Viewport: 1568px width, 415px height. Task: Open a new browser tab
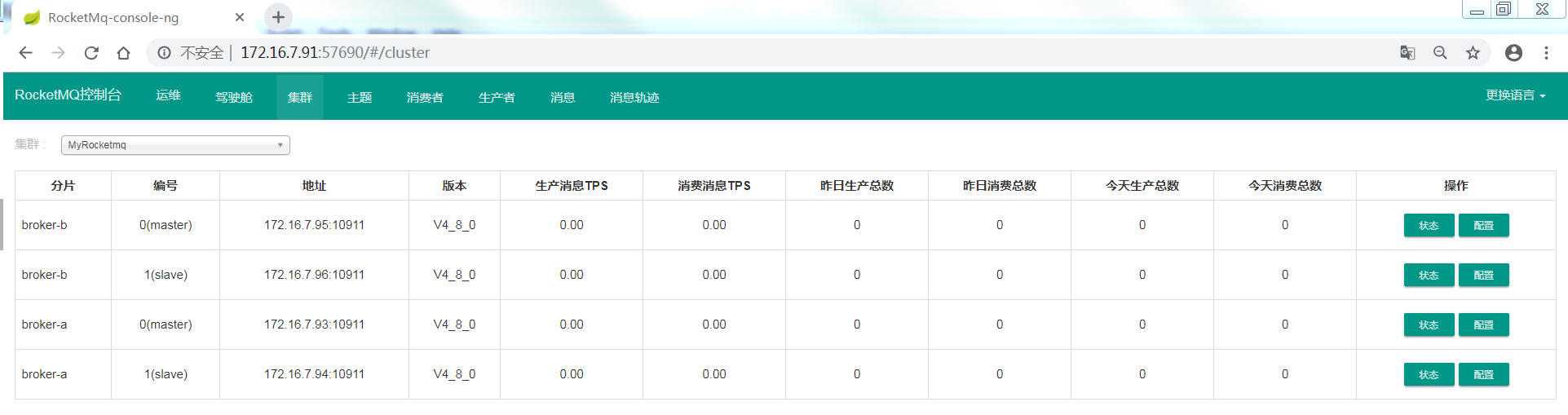tap(278, 17)
